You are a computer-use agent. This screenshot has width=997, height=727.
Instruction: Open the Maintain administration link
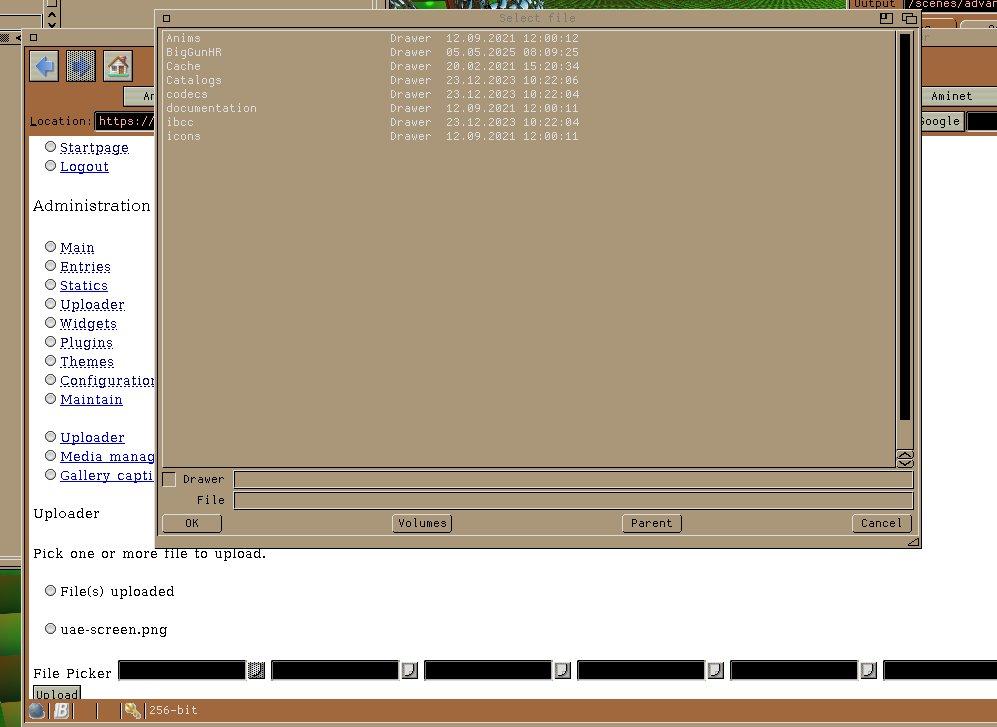coord(91,399)
